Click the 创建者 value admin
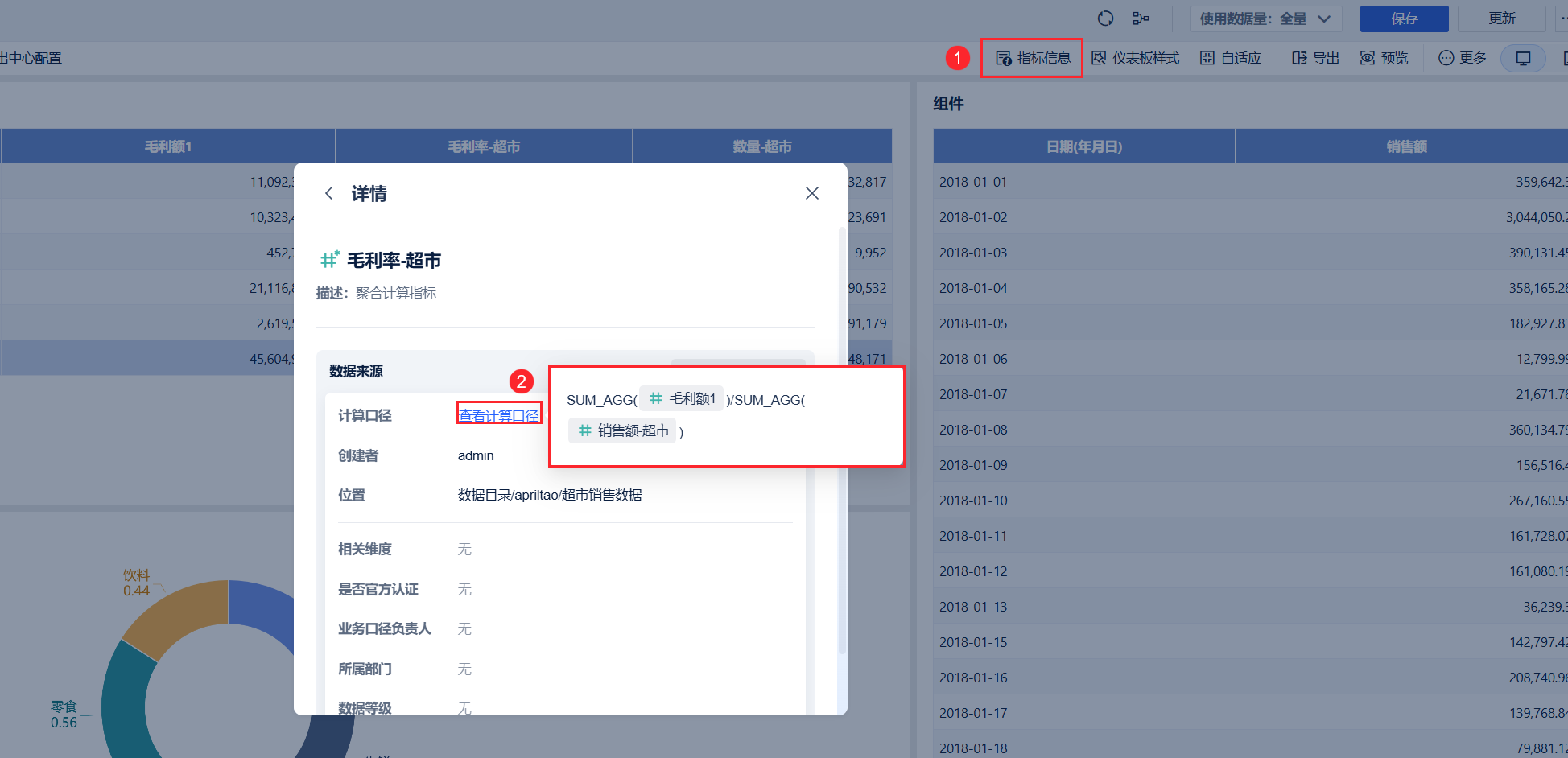Screen dimensions: 1568x758 [476, 455]
